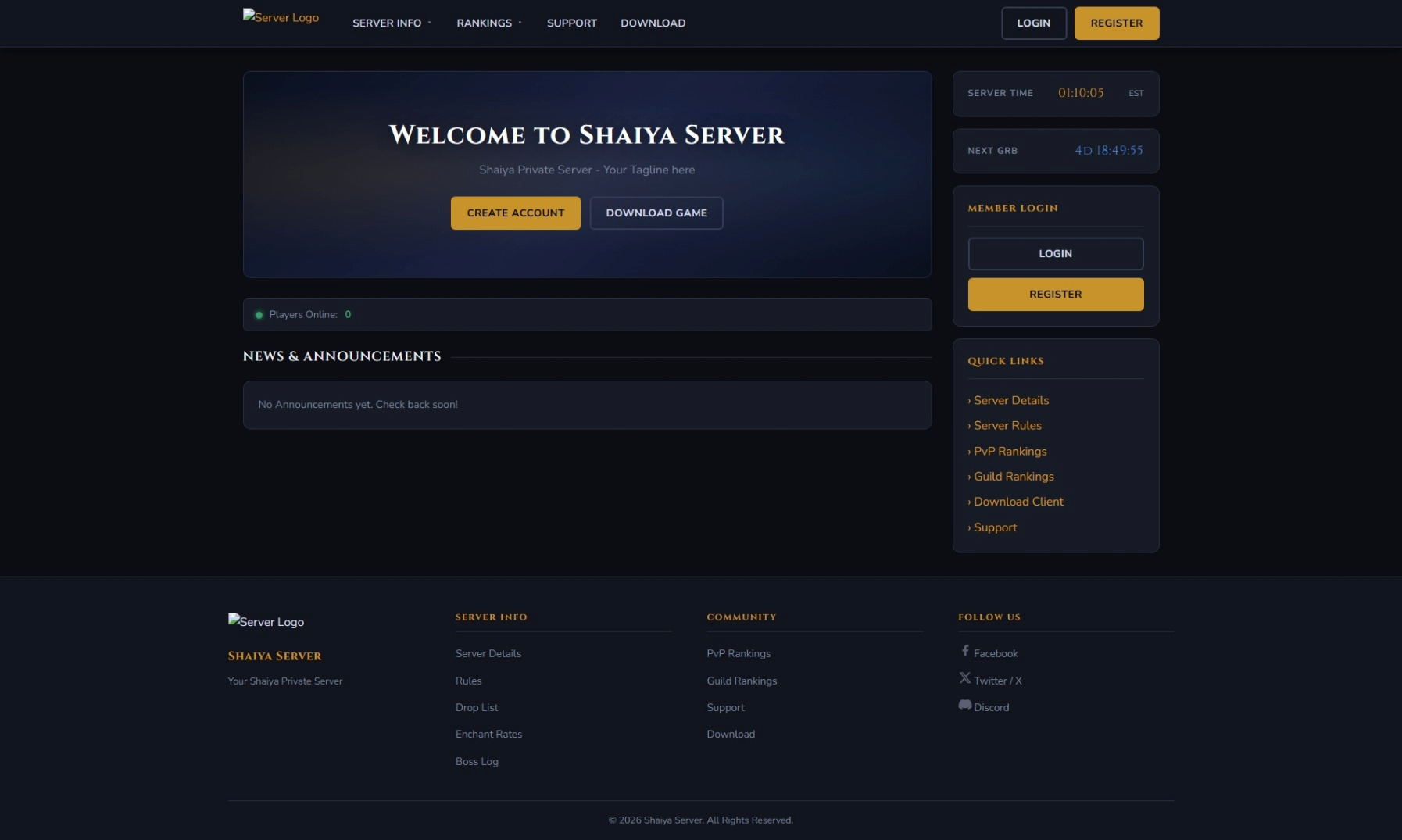This screenshot has height=840, width=1402.
Task: Open the Download Client quick link
Action: tap(1016, 501)
